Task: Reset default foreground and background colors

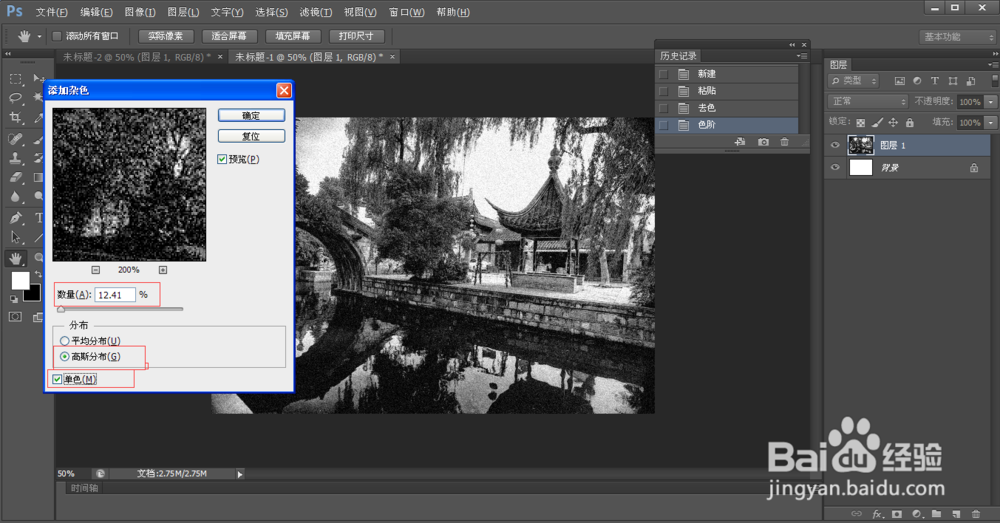Action: pyautogui.click(x=14, y=298)
